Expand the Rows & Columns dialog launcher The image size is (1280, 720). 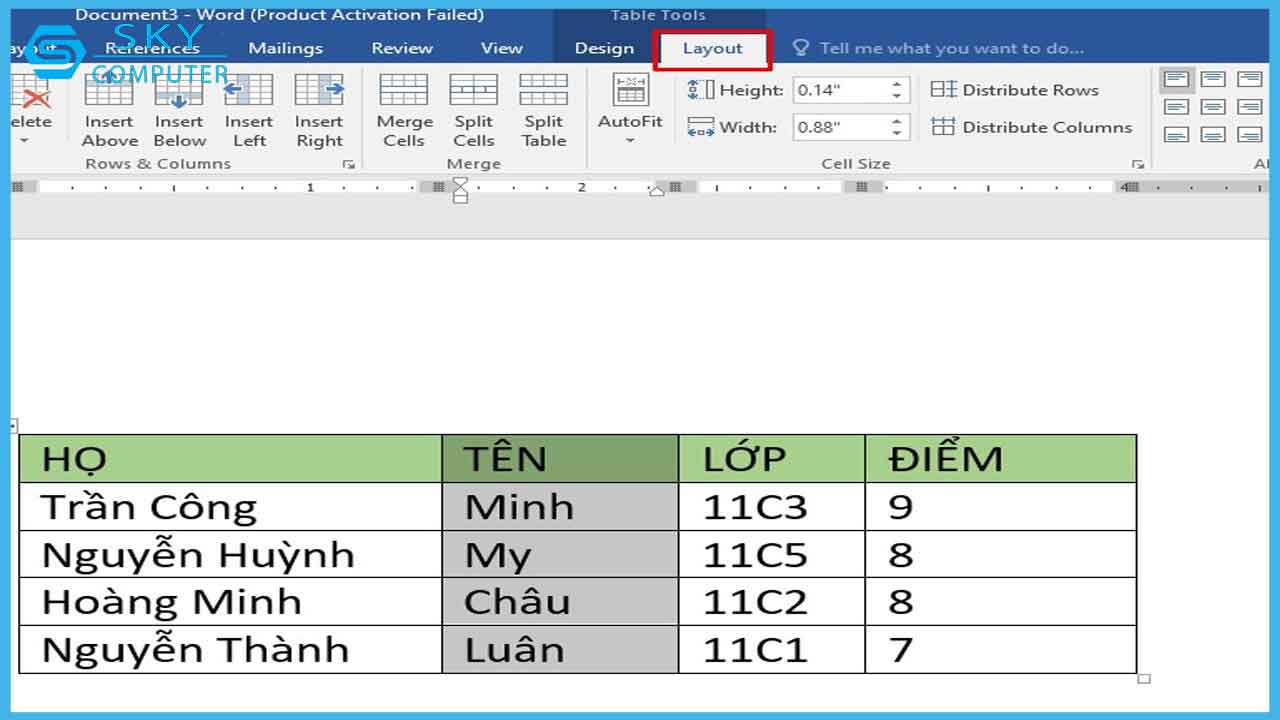coord(348,164)
